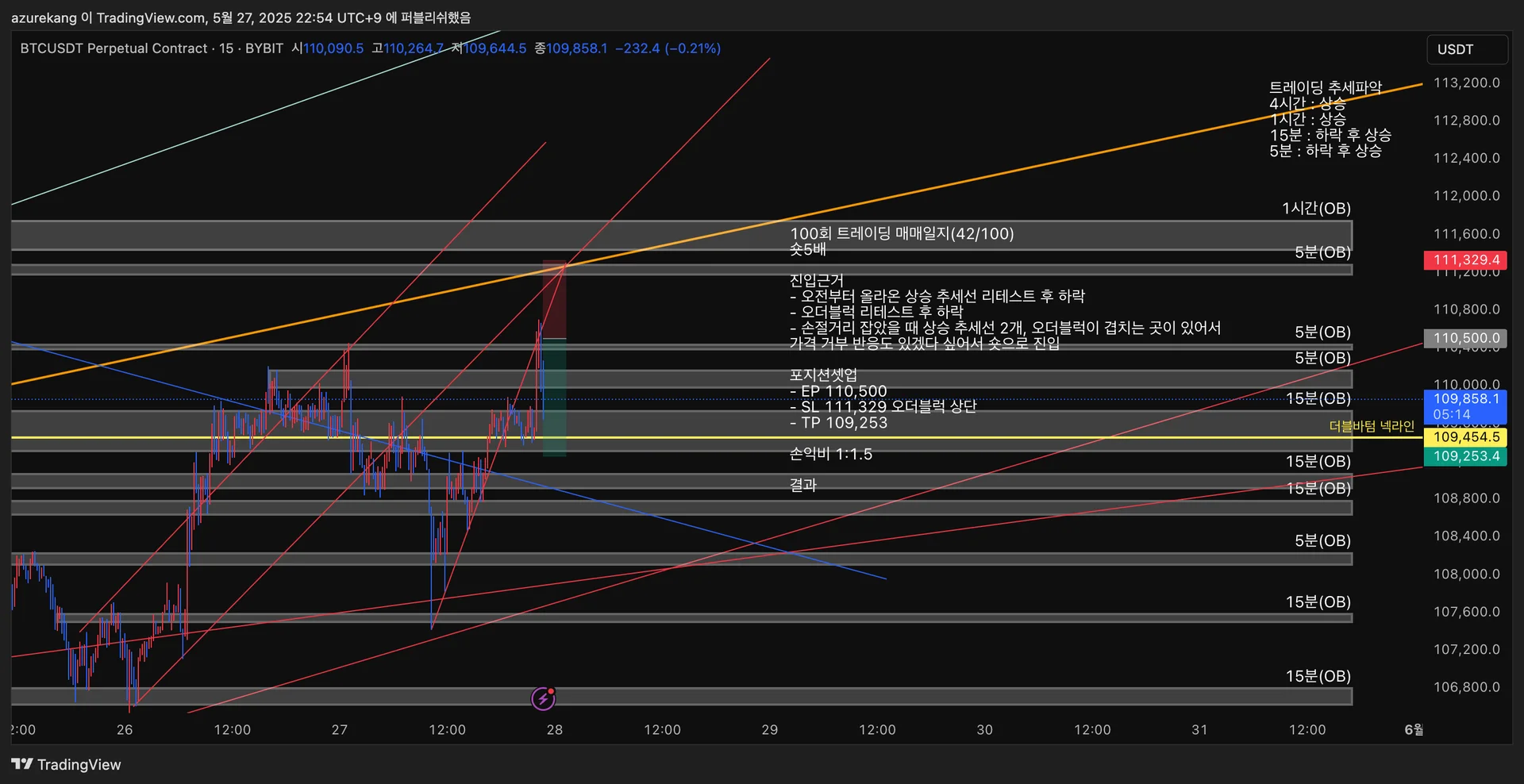This screenshot has width=1524, height=784.
Task: Click the low value 109,644.5 in legend
Action: coord(495,48)
